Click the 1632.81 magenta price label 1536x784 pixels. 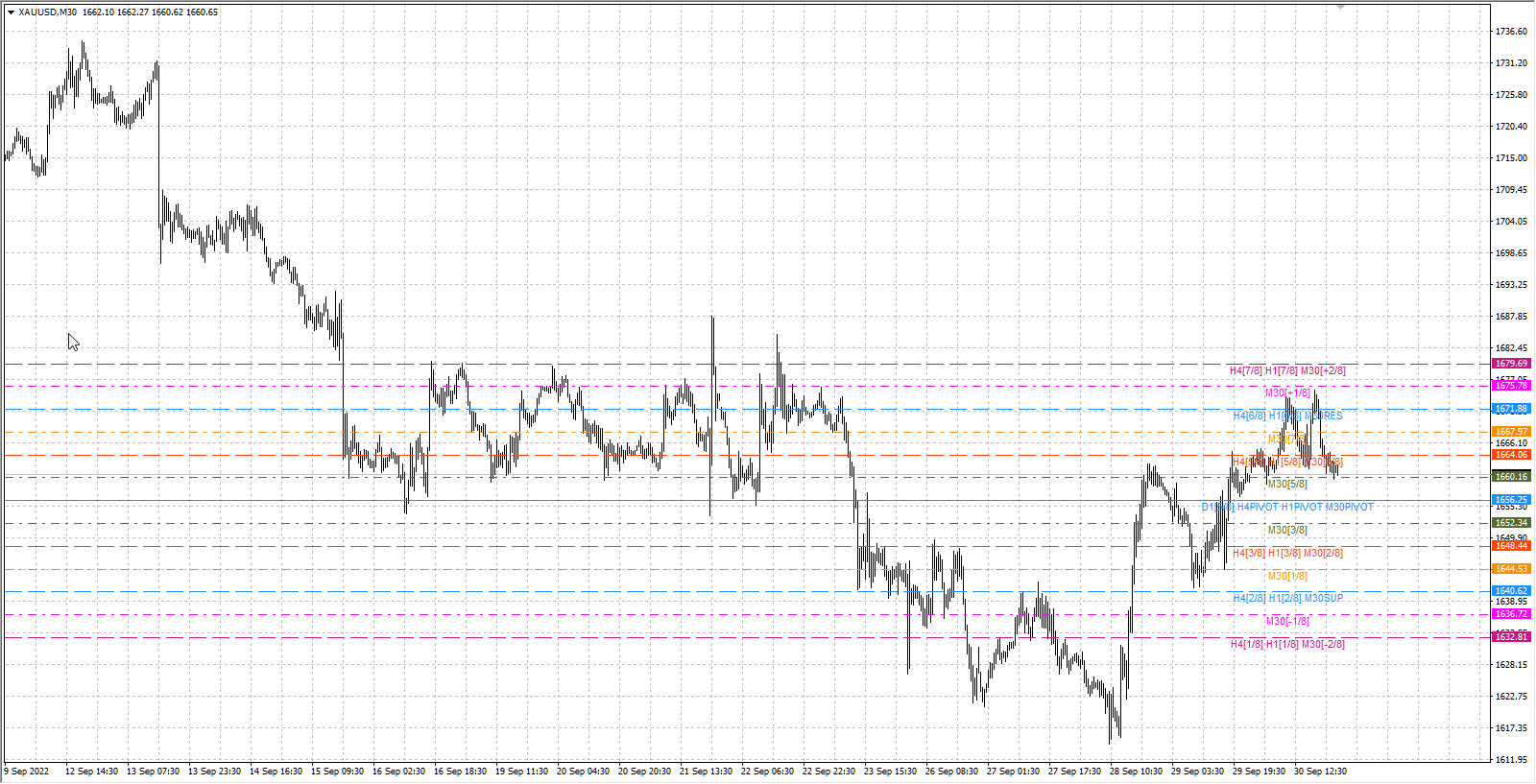pyautogui.click(x=1511, y=637)
